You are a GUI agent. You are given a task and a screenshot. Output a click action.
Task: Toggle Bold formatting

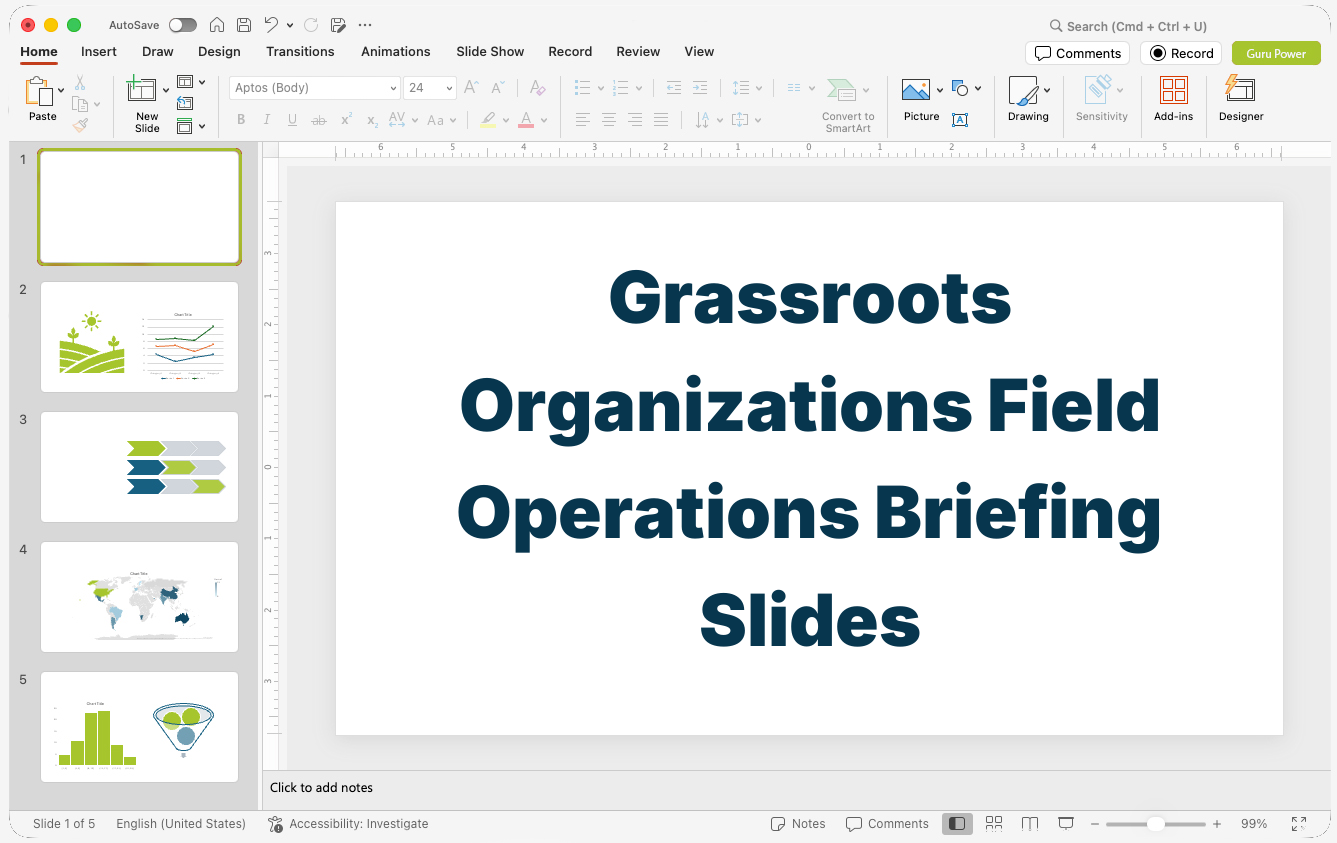click(x=241, y=120)
